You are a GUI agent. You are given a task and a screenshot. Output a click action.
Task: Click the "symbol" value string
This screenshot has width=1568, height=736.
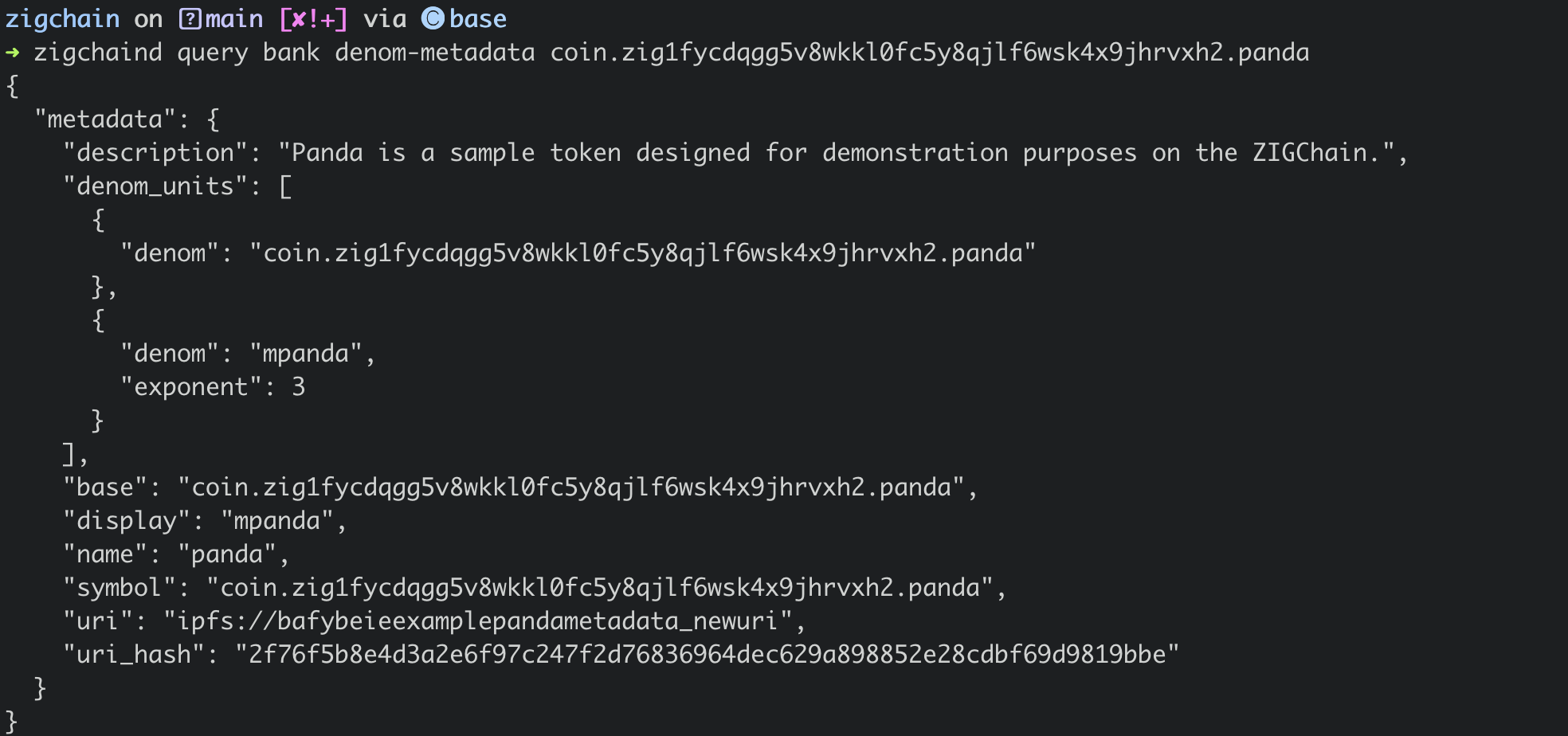pyautogui.click(x=599, y=588)
